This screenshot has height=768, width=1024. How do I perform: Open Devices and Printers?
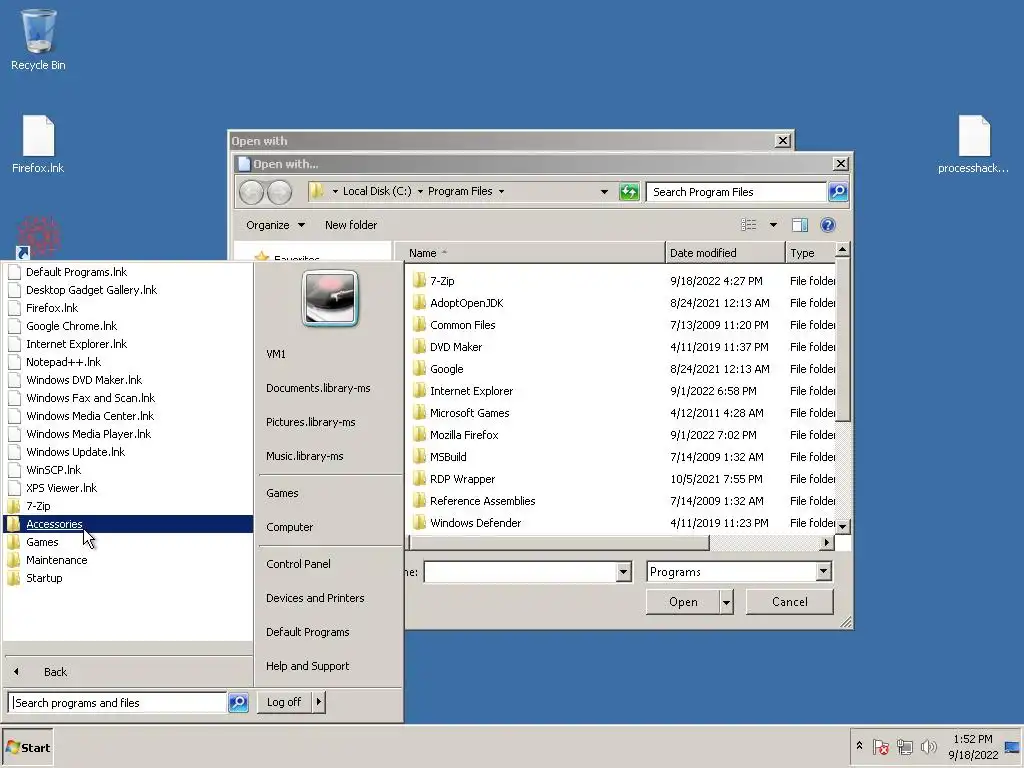(315, 598)
